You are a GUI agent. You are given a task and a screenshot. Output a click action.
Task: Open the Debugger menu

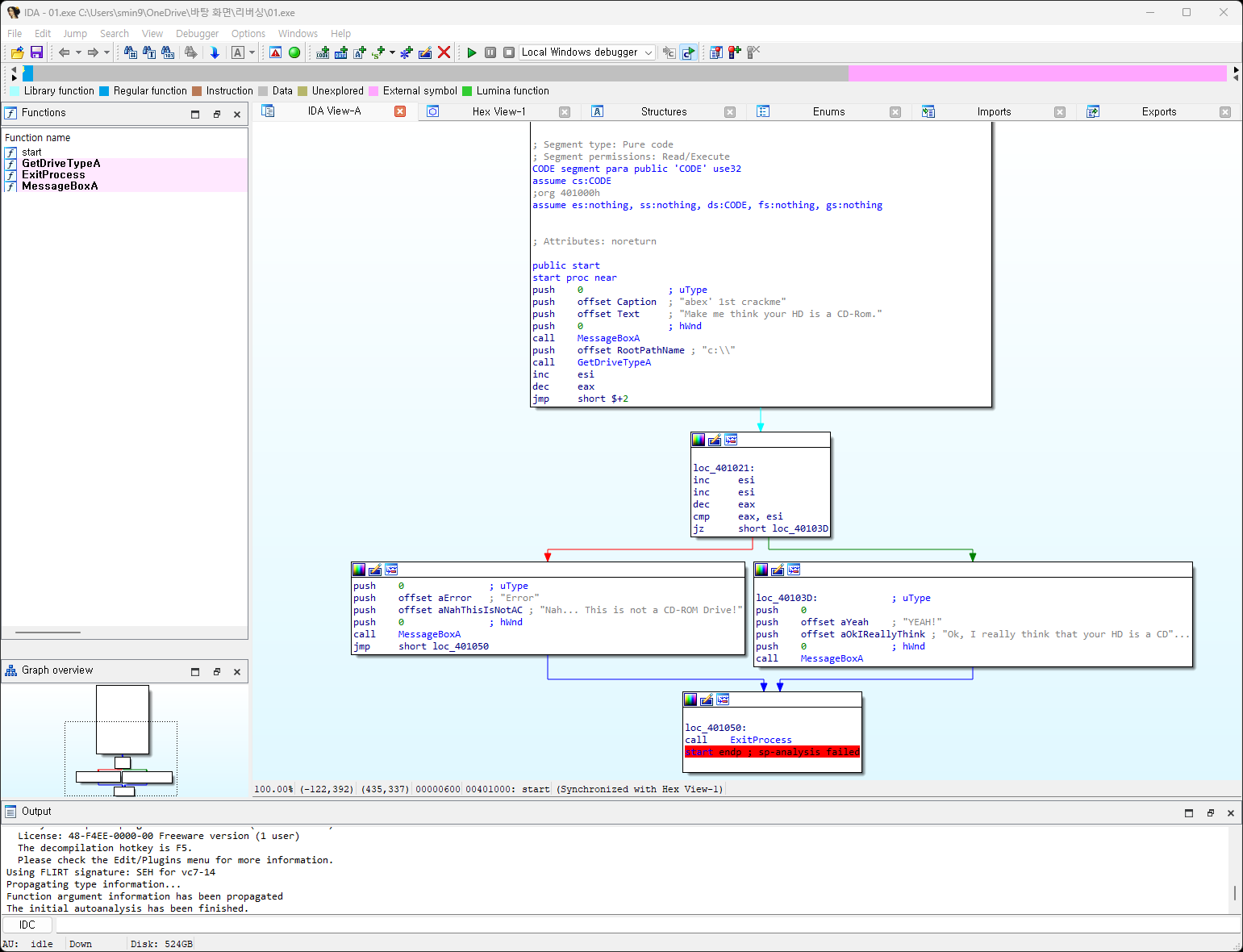(198, 33)
